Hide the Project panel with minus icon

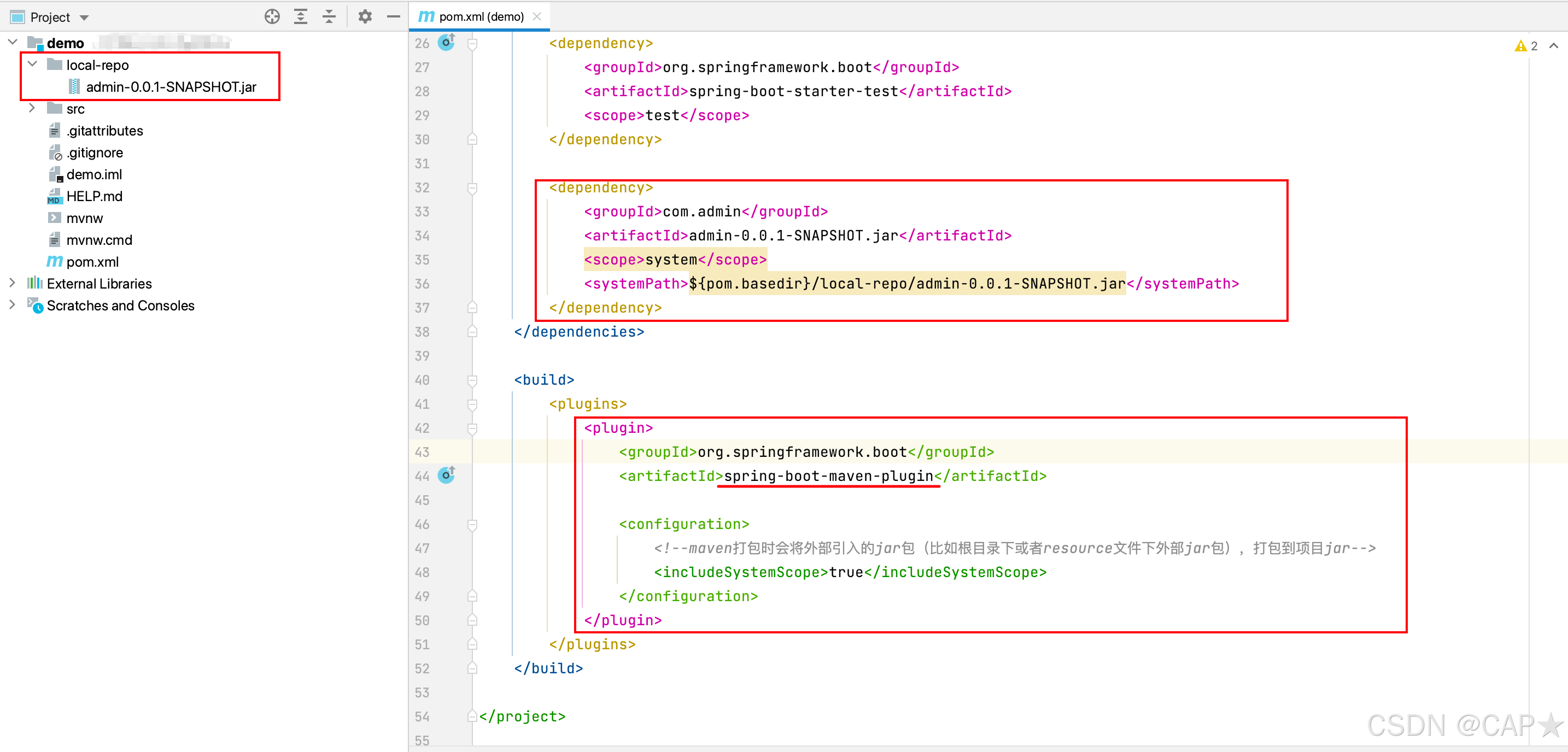tap(394, 16)
